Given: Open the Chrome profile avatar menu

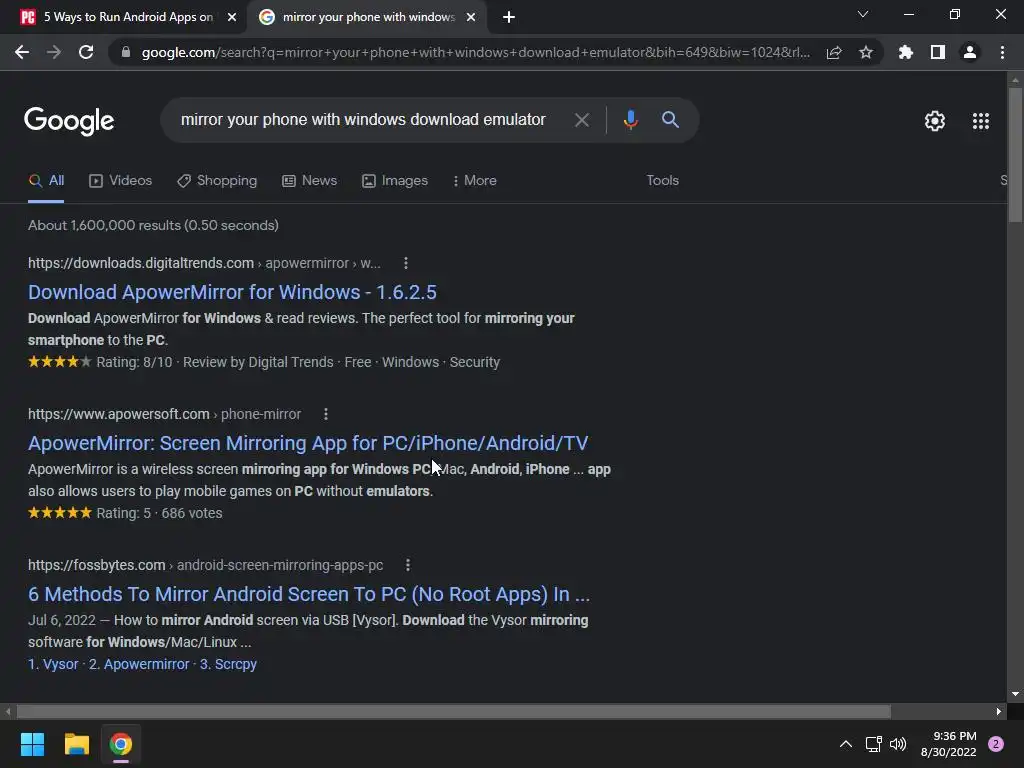Looking at the screenshot, I should pos(970,52).
